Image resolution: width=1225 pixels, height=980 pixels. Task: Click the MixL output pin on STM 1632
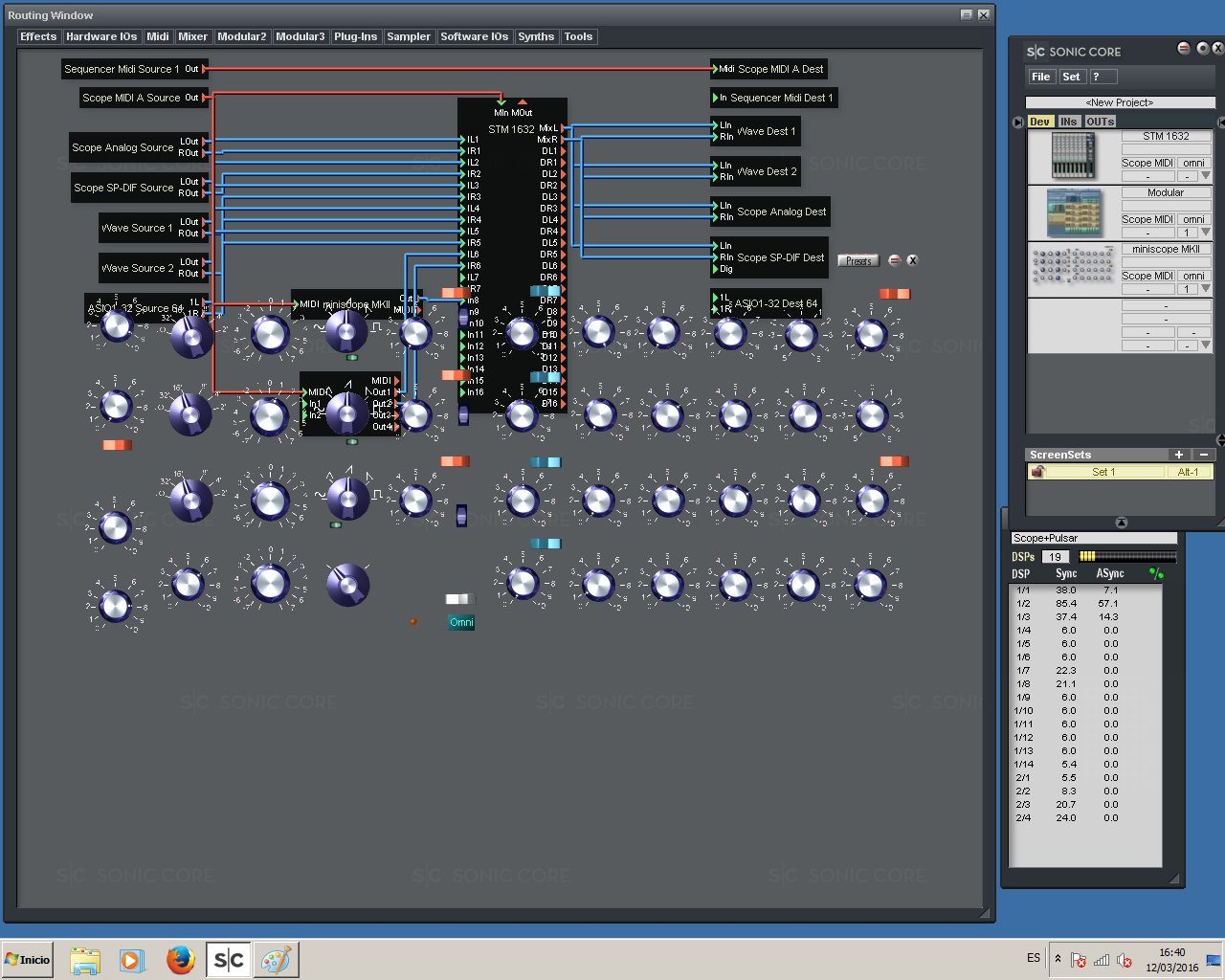563,128
